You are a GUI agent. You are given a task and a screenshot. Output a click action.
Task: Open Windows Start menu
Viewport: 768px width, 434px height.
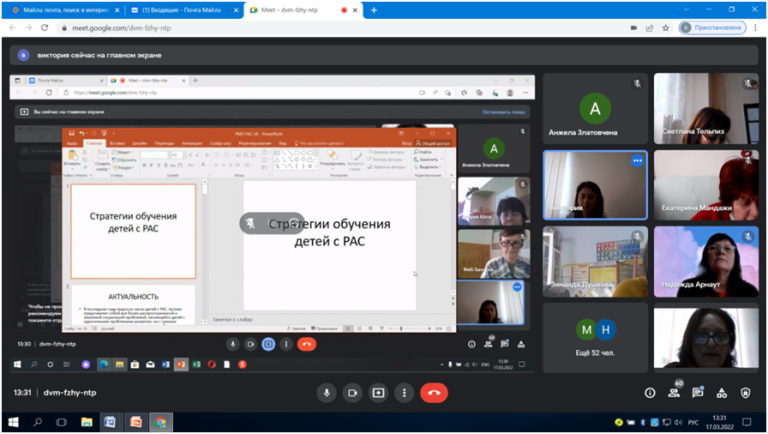coord(13,422)
